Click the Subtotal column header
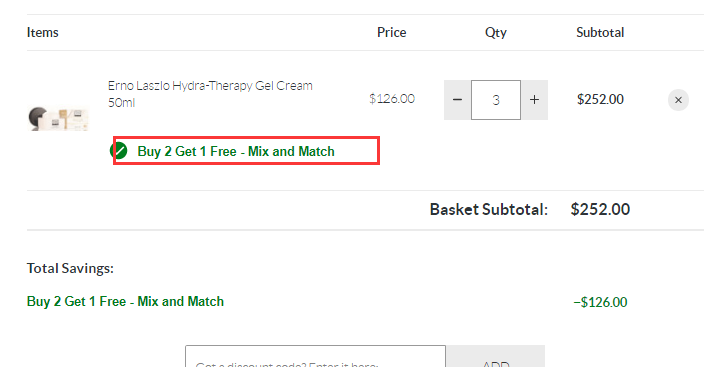Screen dimensions: 715x367 pyautogui.click(x=600, y=32)
